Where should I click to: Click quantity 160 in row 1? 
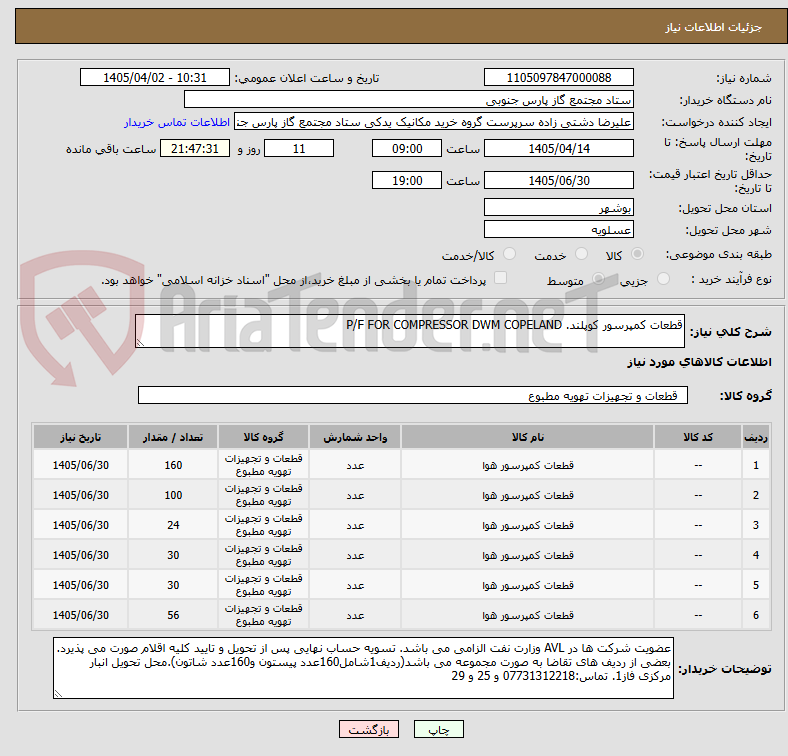[173, 465]
